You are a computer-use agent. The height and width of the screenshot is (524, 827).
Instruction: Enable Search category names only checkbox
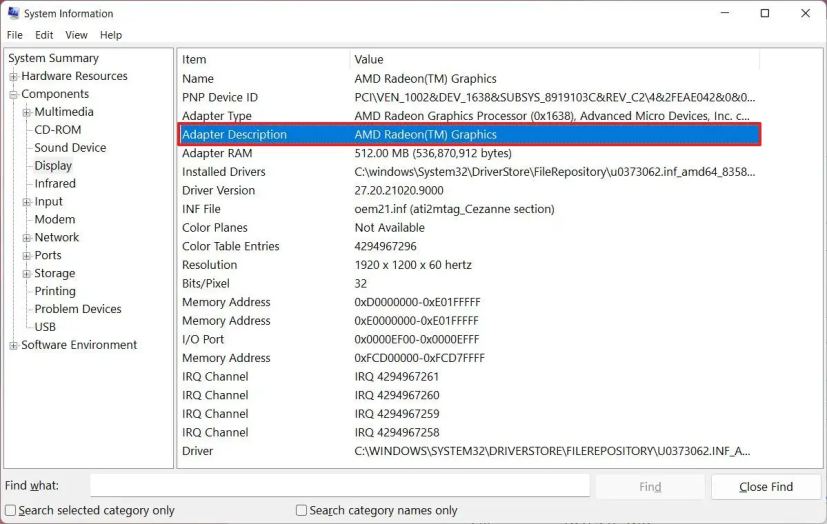coord(301,510)
